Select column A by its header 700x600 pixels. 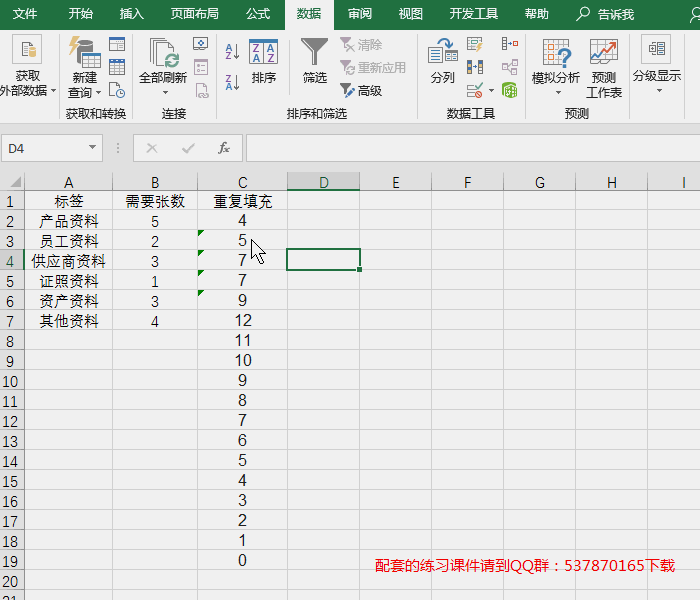coord(68,182)
